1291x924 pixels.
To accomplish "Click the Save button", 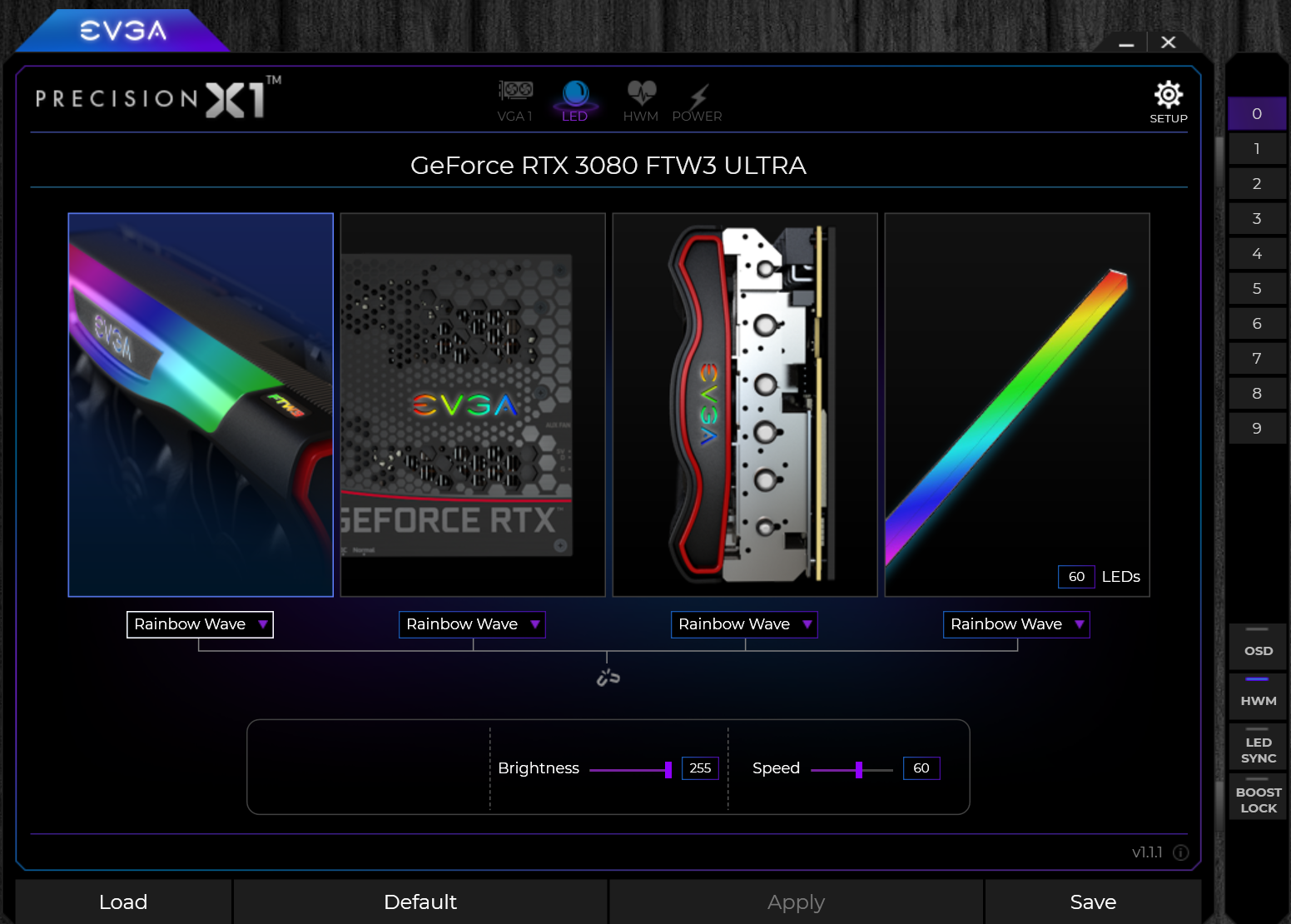I will pos(1093,902).
